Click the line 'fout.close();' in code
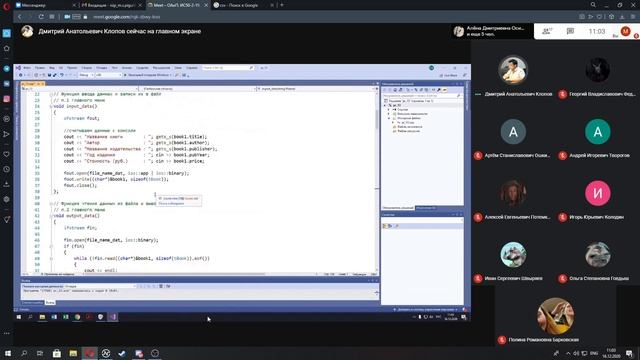640x360 pixels. click(80, 185)
